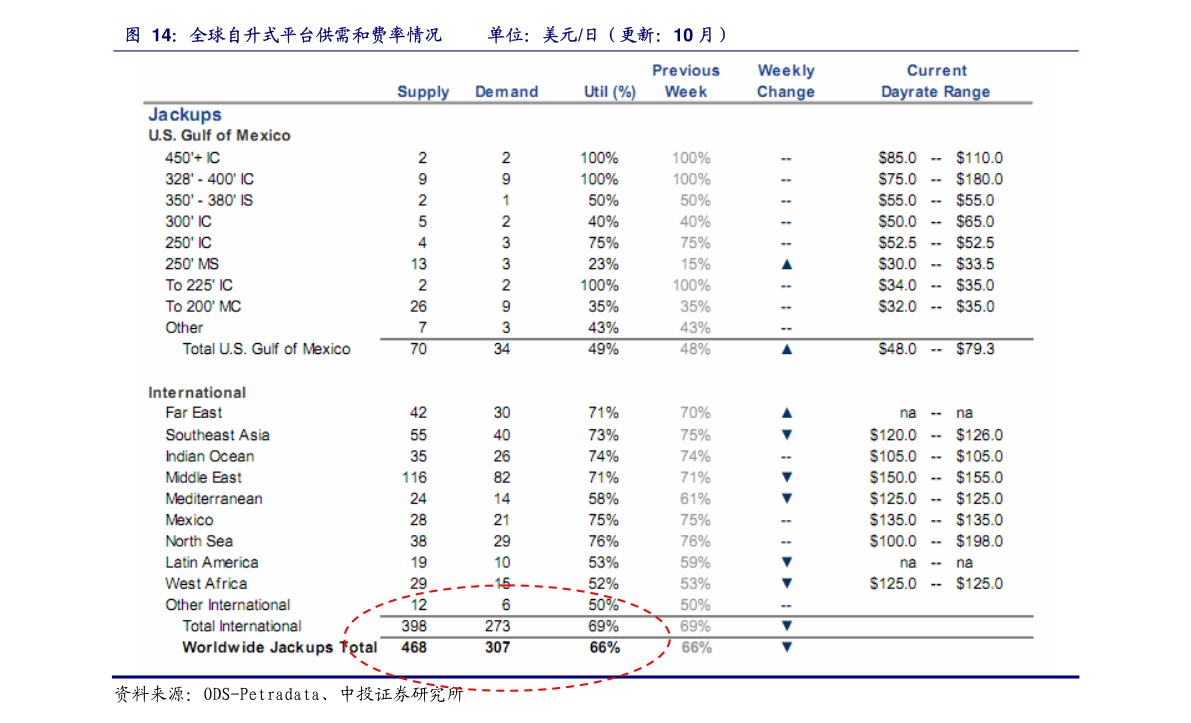Screen dimensions: 1191x723
Task: Select the Supply column header
Action: coord(423,92)
